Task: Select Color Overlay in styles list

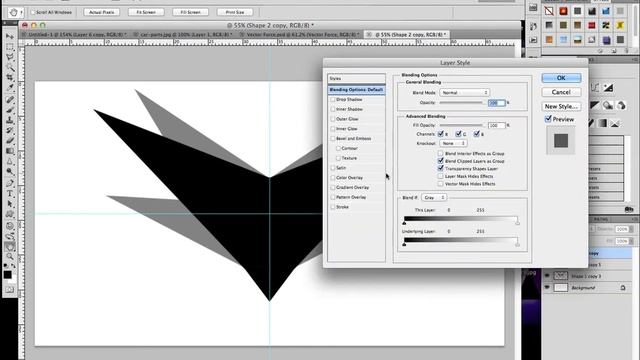Action: (349, 178)
